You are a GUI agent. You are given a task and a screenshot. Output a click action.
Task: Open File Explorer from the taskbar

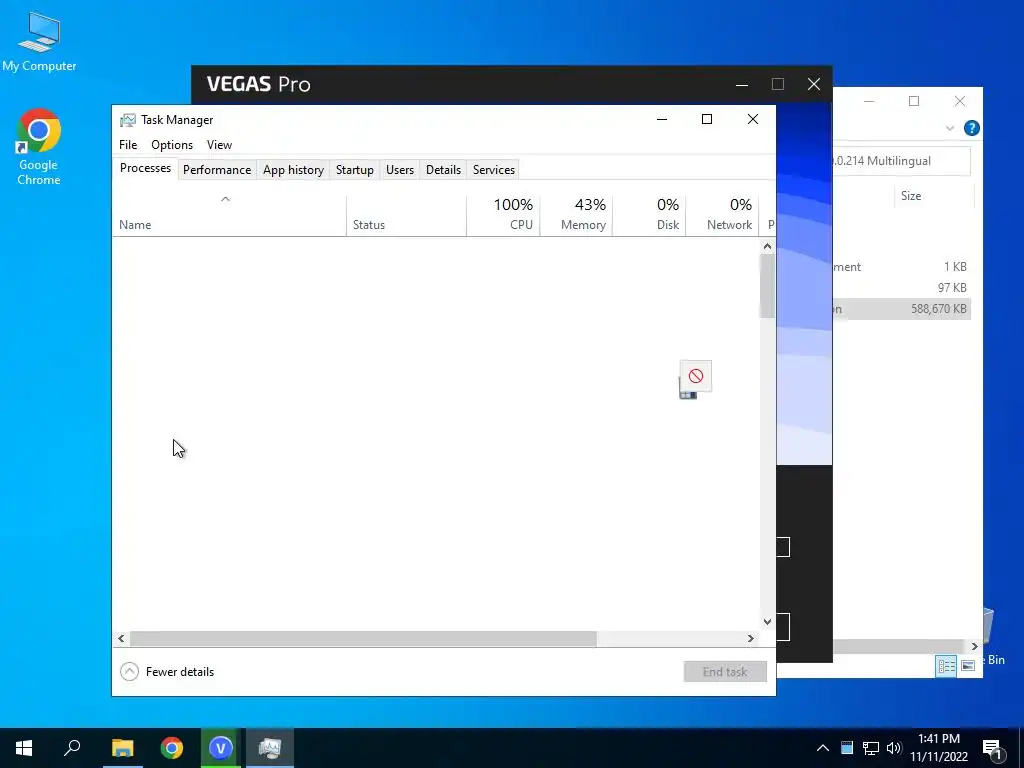(x=122, y=748)
